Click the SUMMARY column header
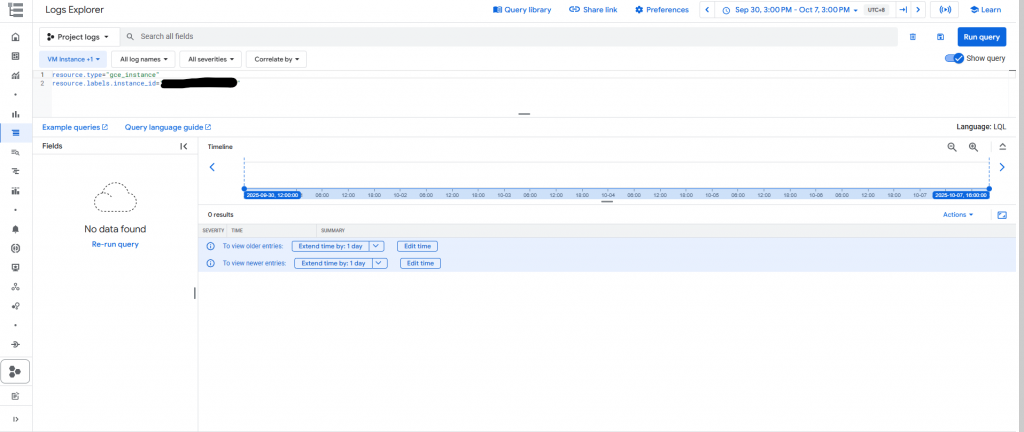 [x=333, y=230]
